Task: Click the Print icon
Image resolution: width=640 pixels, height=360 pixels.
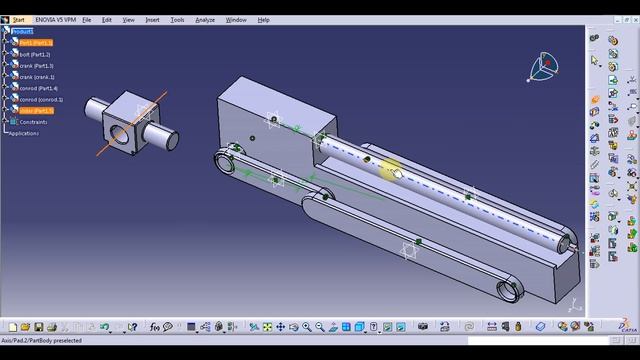Action: tap(51, 327)
